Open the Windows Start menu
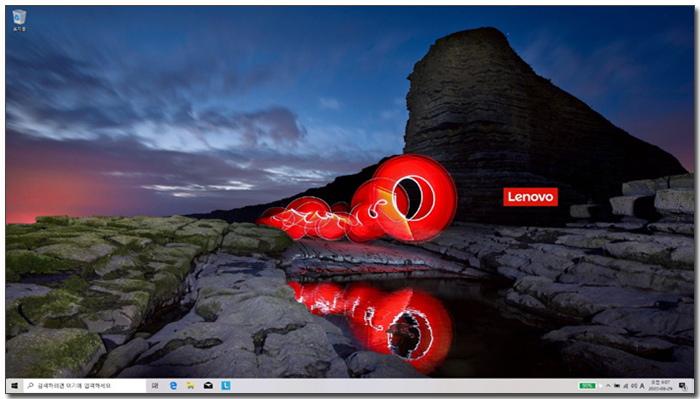 [14, 386]
